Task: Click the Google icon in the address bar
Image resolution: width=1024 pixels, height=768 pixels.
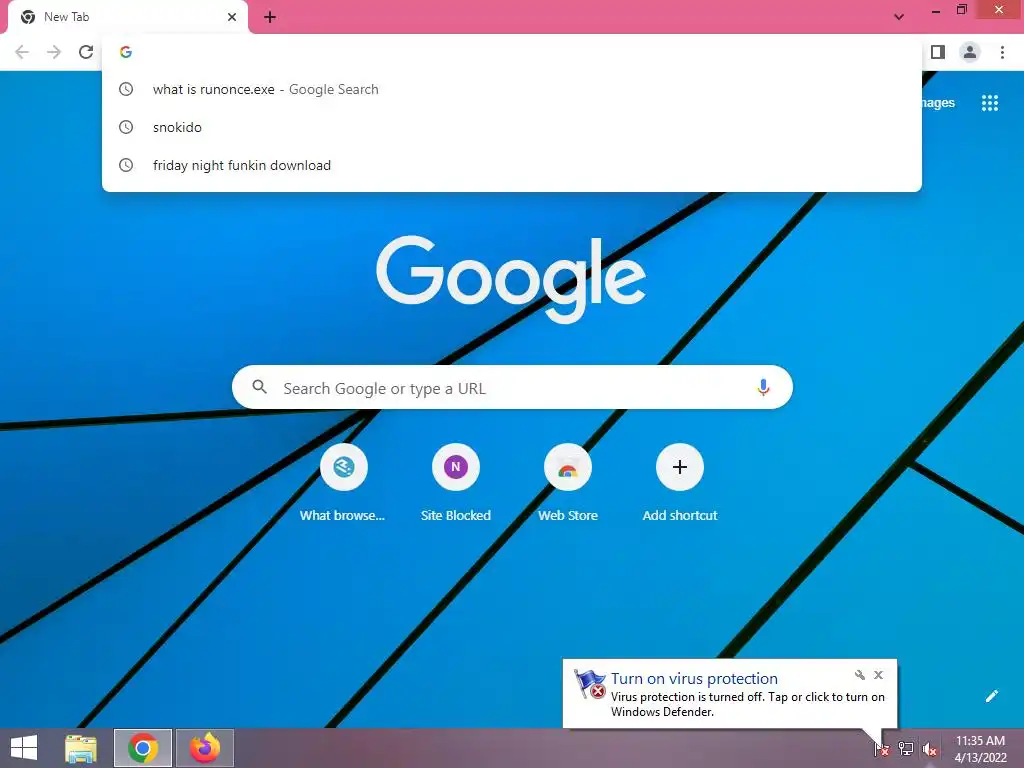Action: pos(126,52)
